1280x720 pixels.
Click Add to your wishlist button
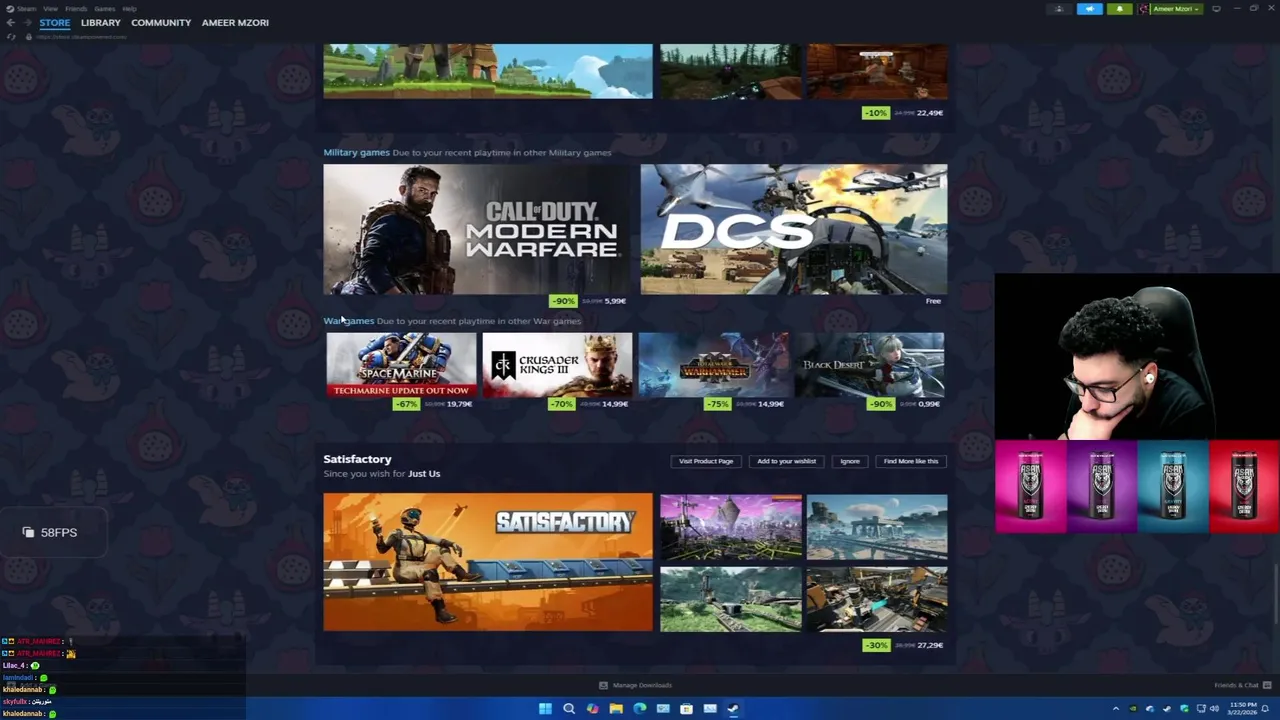(786, 461)
